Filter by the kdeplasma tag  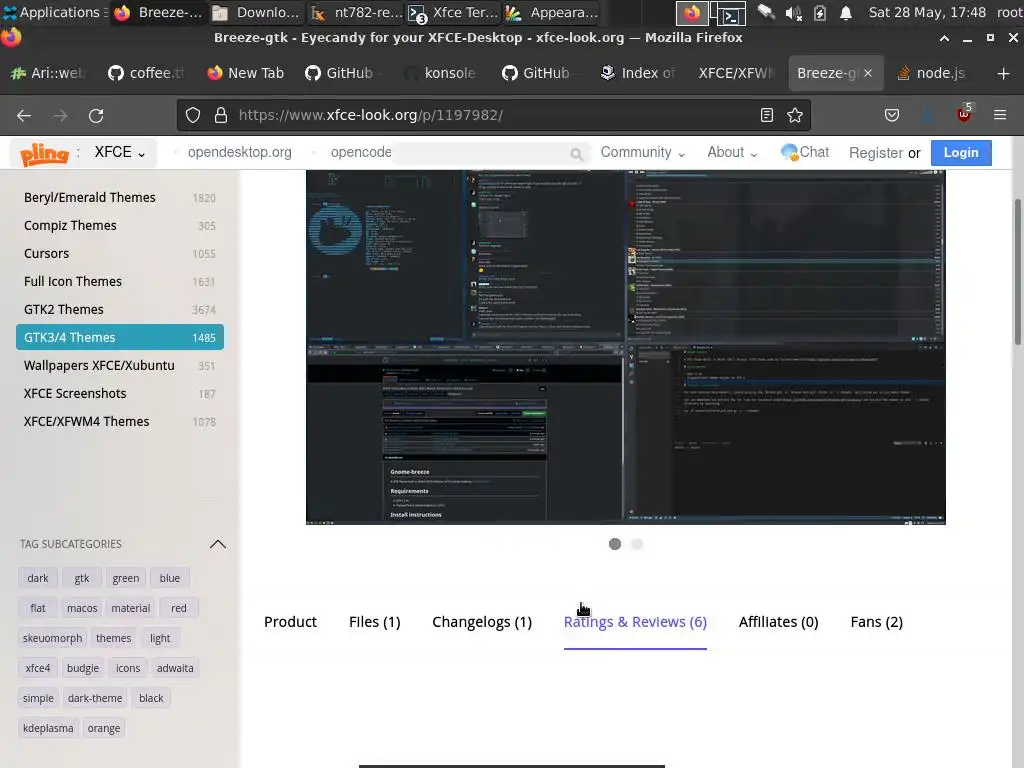(48, 728)
